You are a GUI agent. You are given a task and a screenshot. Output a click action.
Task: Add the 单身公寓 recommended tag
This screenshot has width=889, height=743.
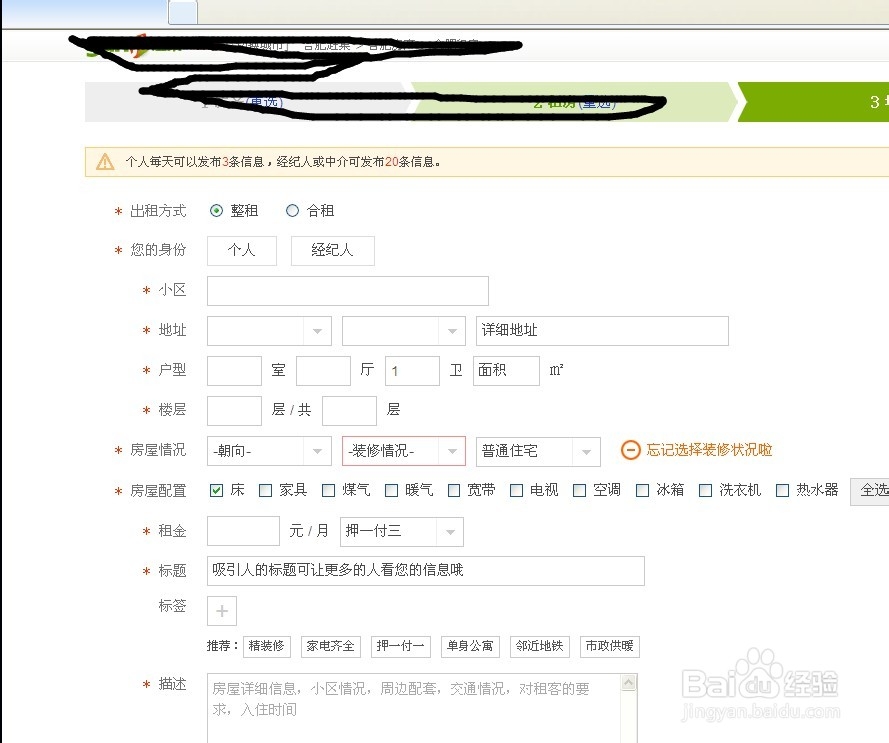pyautogui.click(x=471, y=647)
